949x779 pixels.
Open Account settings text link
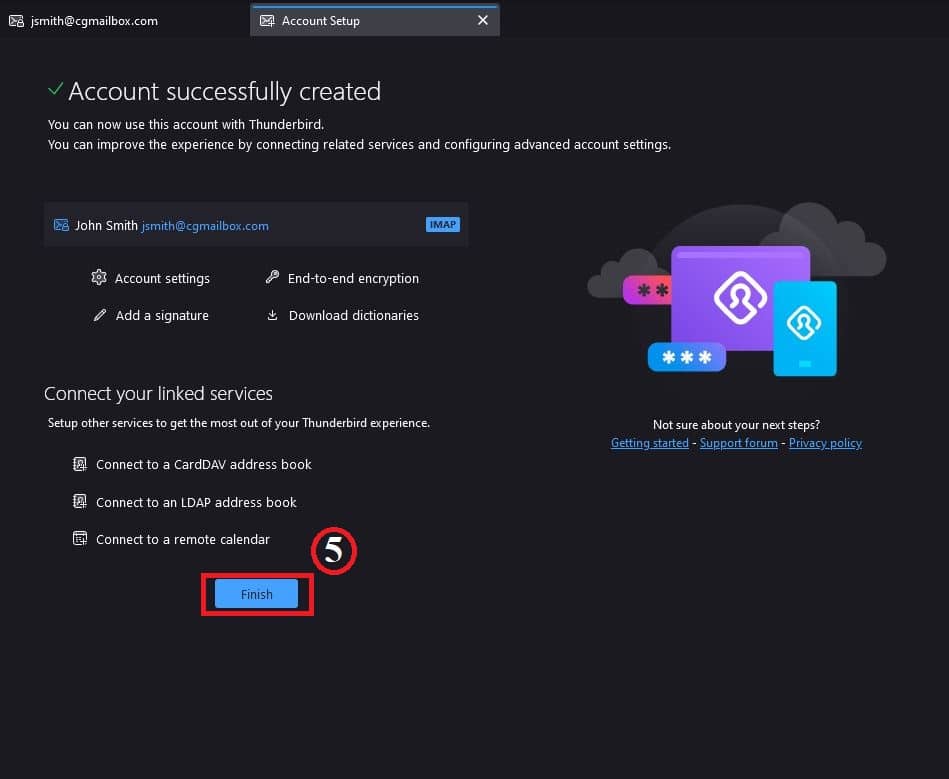pos(162,278)
